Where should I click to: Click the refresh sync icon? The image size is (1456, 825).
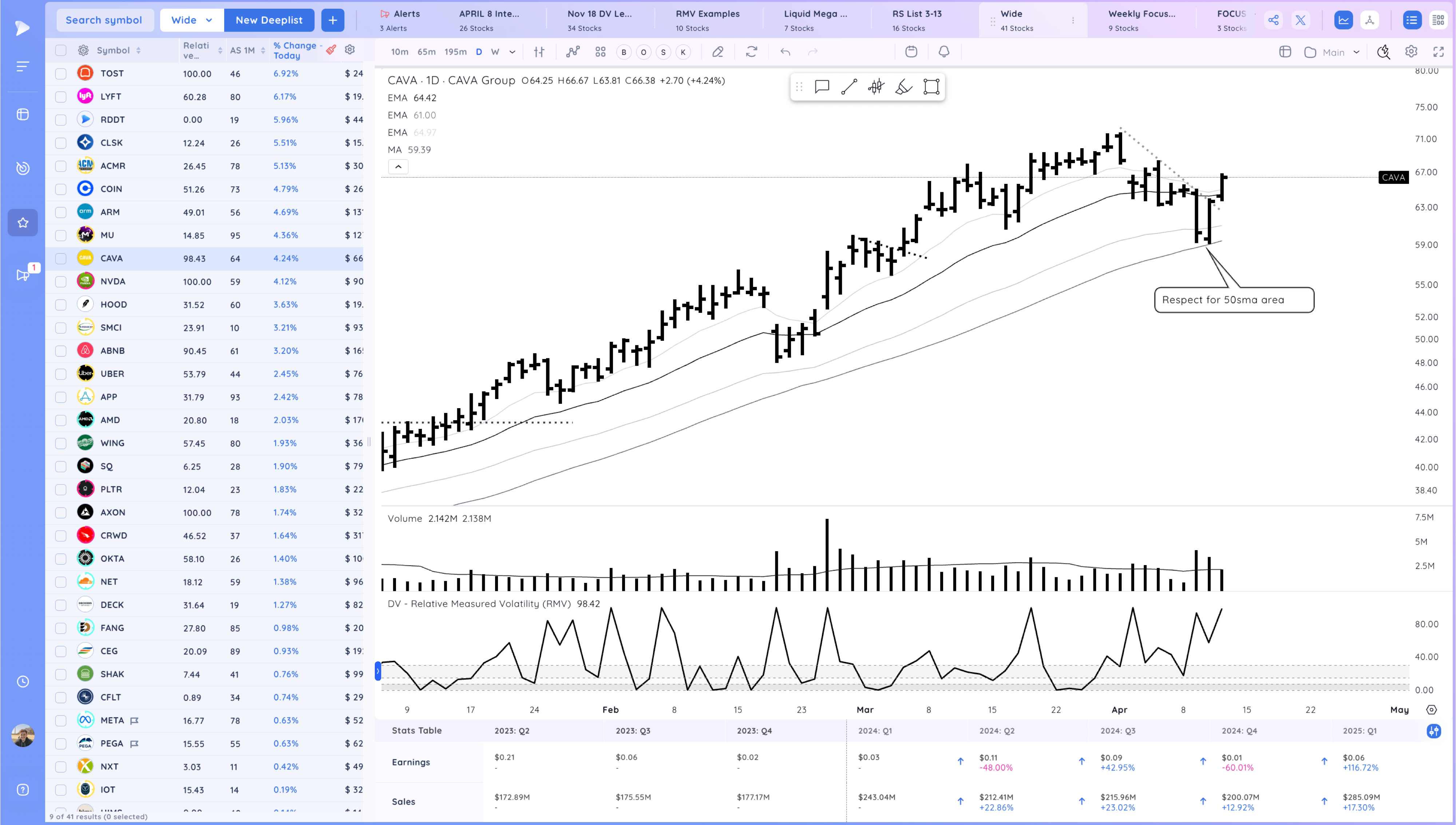coord(751,52)
